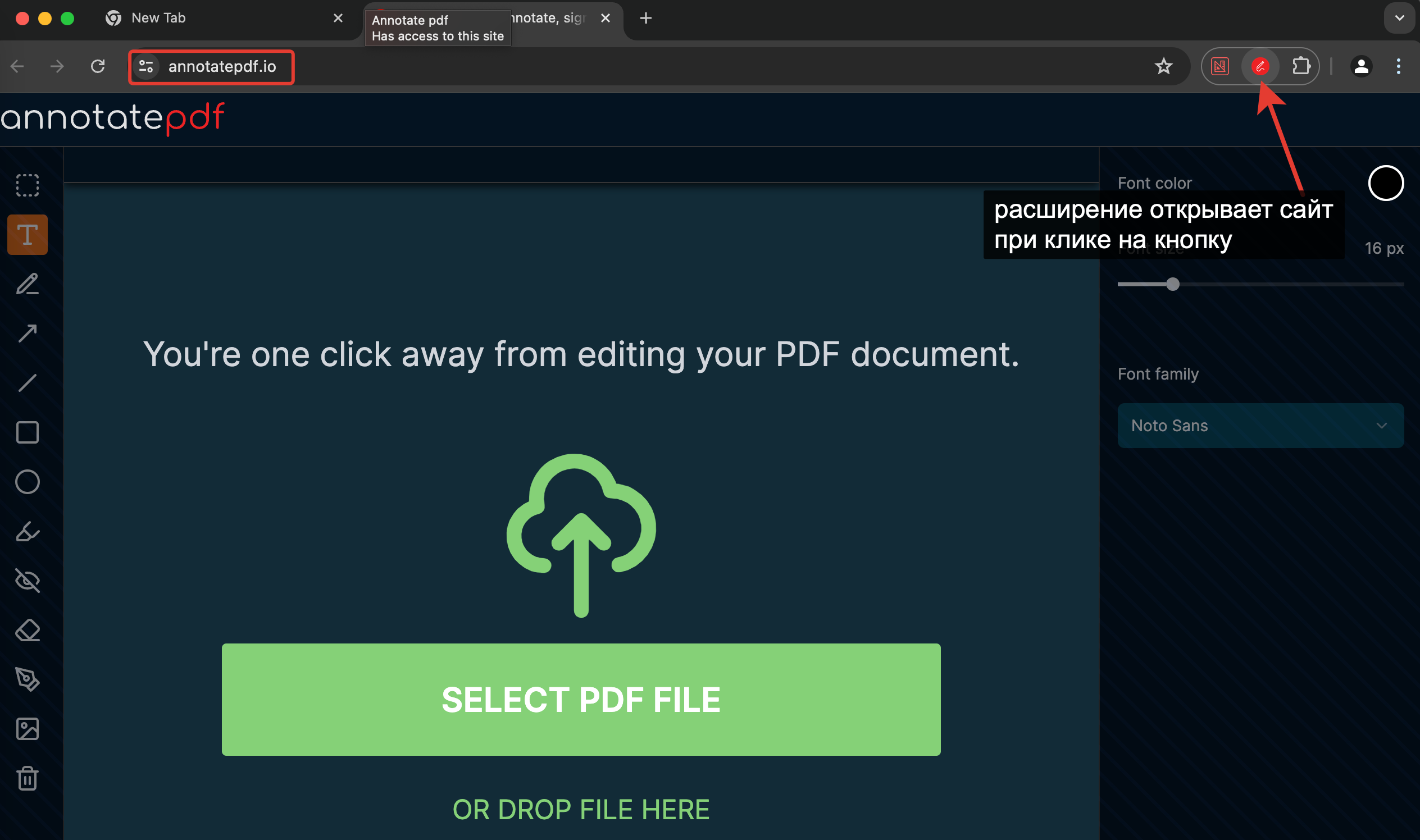Open the Image insert tool

click(x=27, y=728)
